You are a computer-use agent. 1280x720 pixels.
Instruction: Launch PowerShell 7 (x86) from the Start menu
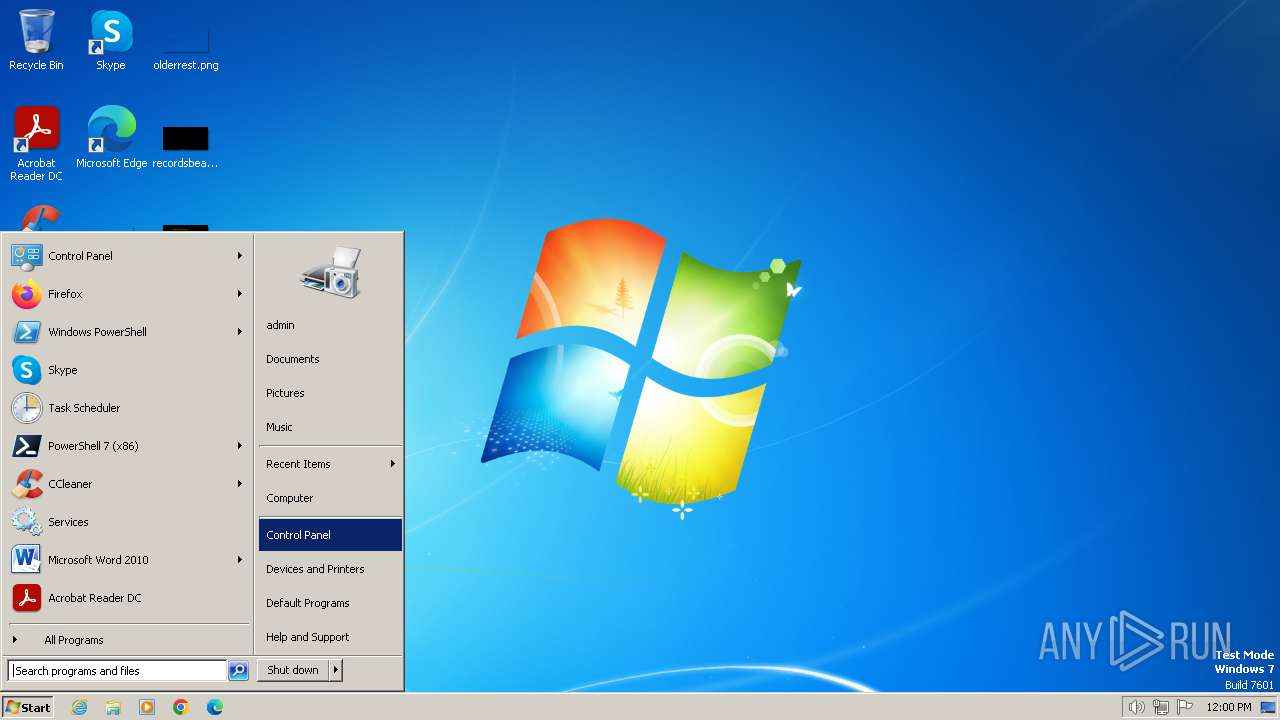pos(127,446)
